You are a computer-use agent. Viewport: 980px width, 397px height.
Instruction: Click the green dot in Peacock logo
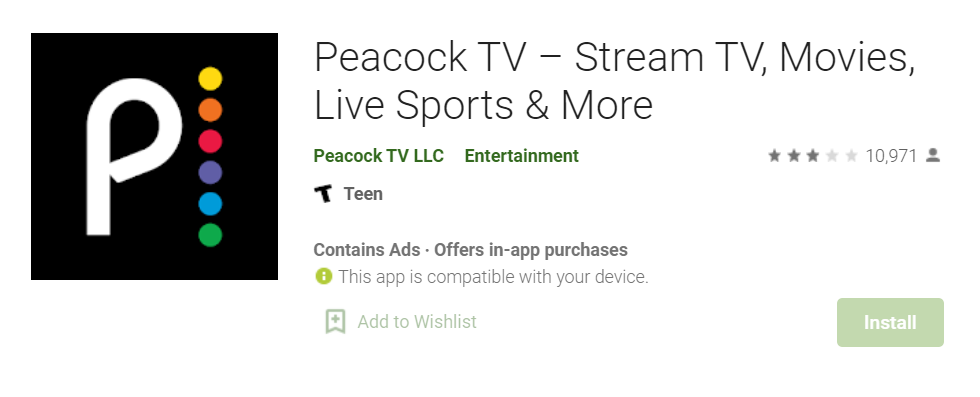tap(210, 235)
